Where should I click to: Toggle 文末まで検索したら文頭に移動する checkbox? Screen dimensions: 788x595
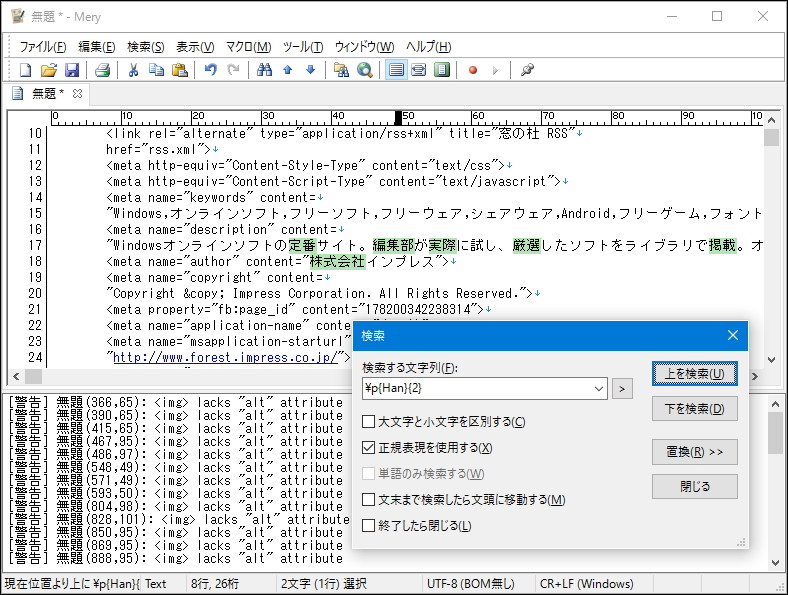tap(368, 500)
